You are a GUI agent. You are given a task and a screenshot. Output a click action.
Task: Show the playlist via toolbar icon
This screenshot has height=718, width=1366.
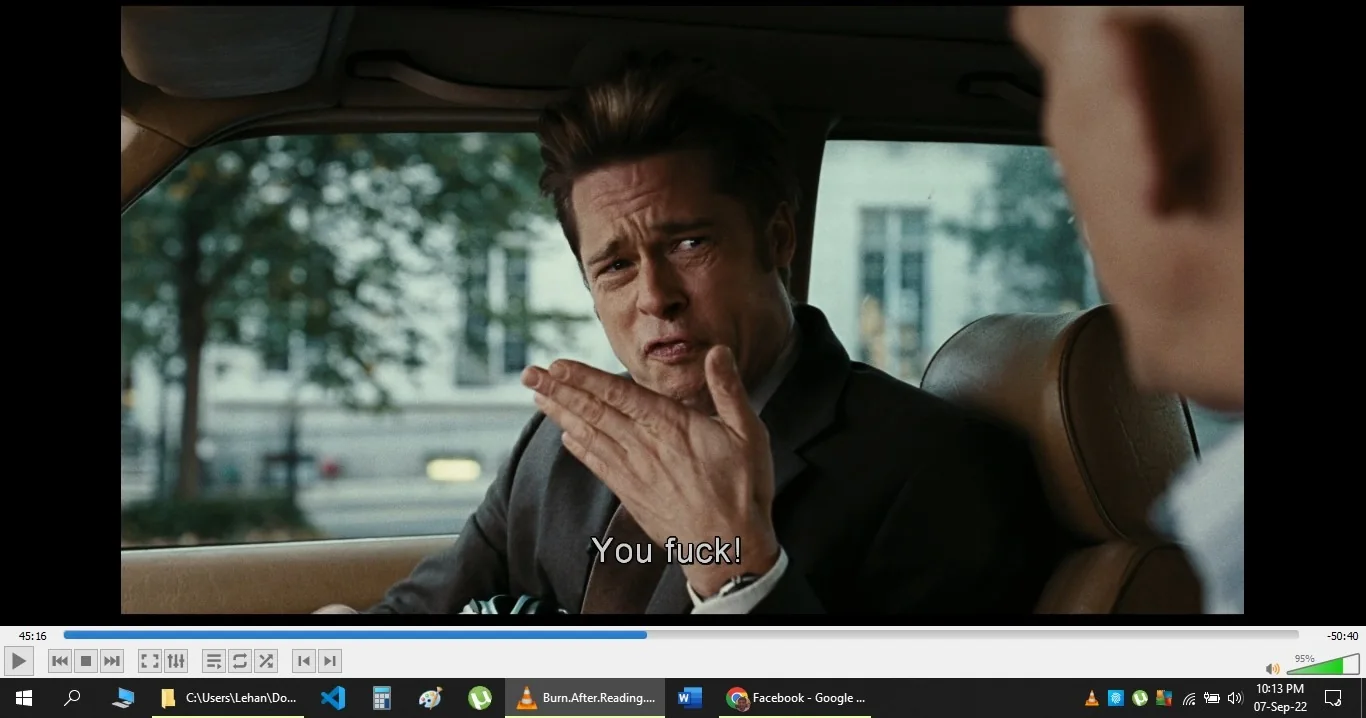coord(213,661)
